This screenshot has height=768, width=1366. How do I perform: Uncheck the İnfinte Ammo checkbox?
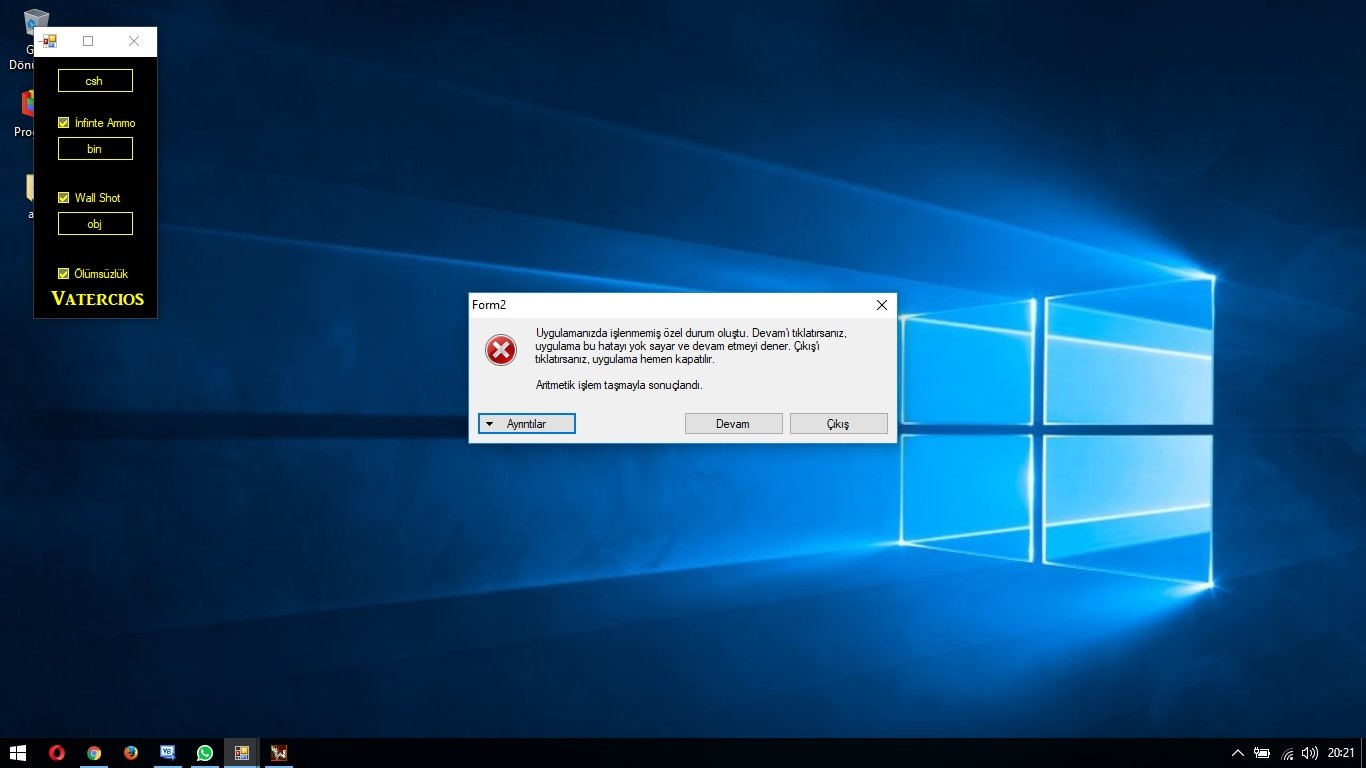click(64, 123)
